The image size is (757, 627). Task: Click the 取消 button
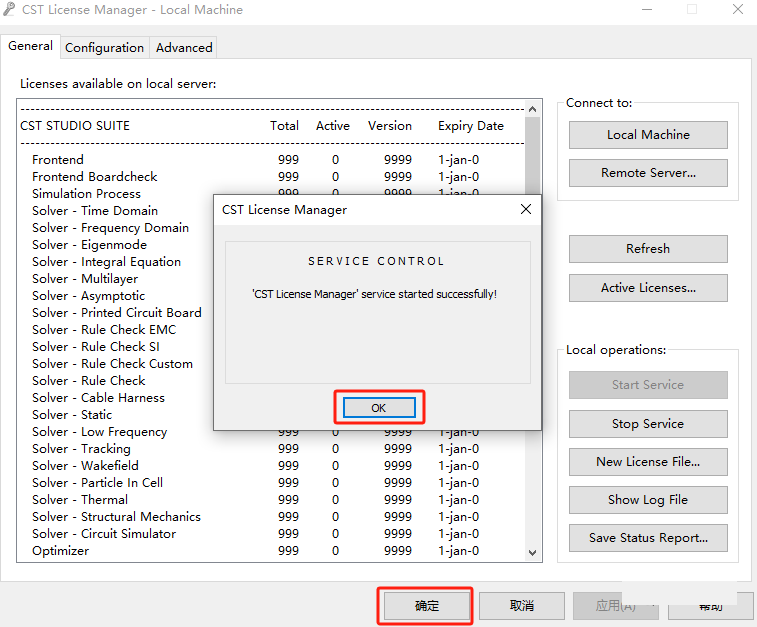522,606
